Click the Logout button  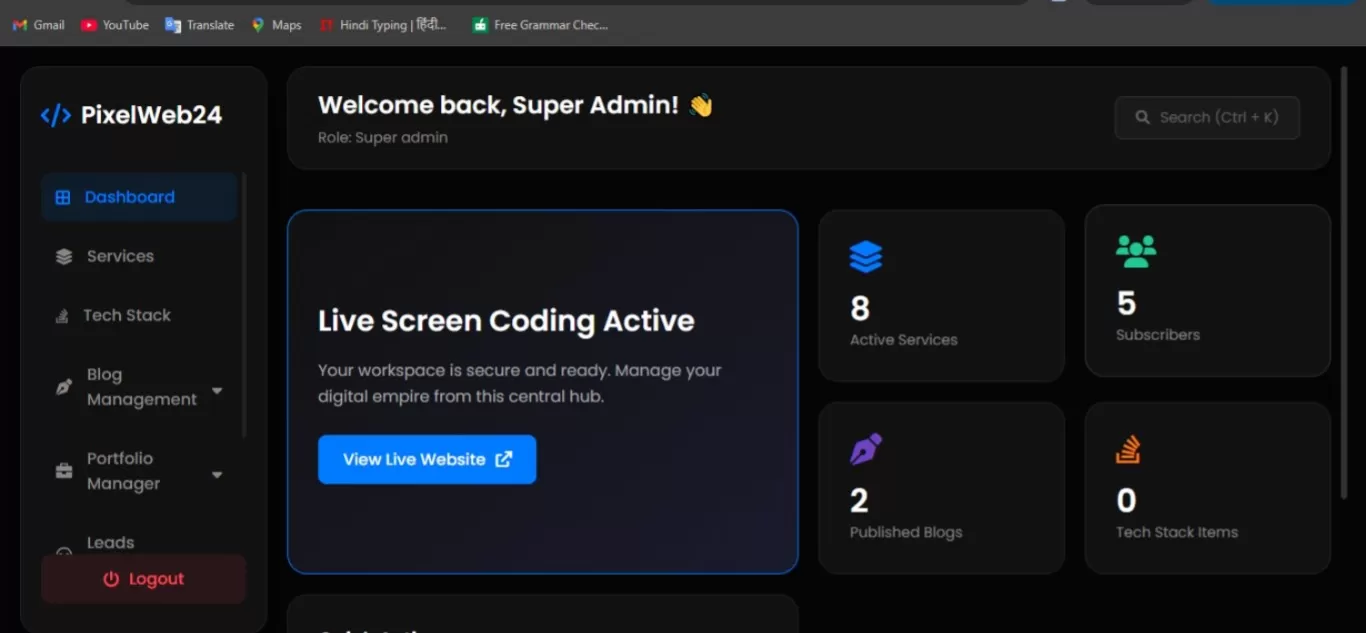click(x=143, y=579)
